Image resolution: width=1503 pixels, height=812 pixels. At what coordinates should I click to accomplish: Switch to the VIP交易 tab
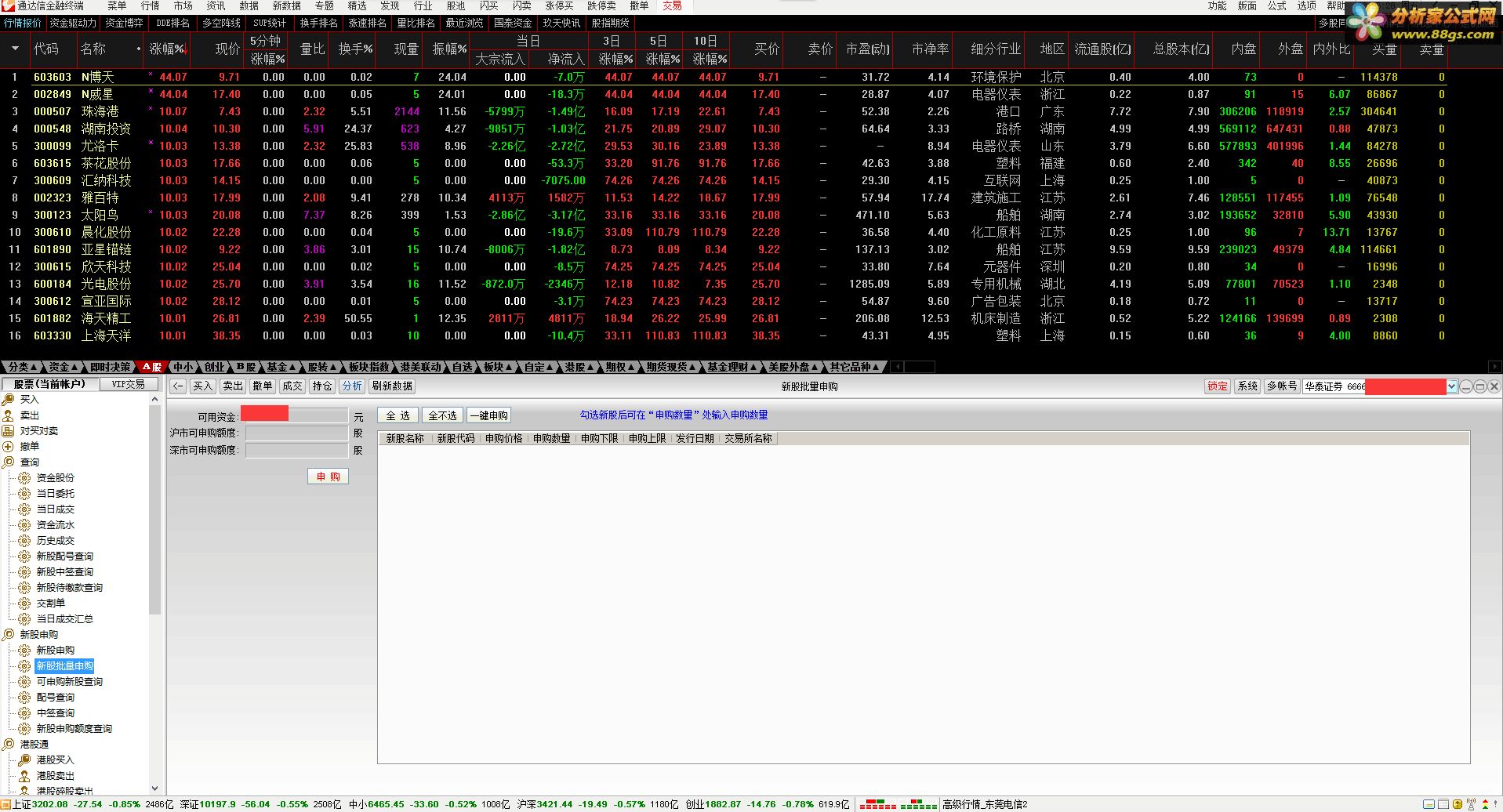point(129,384)
